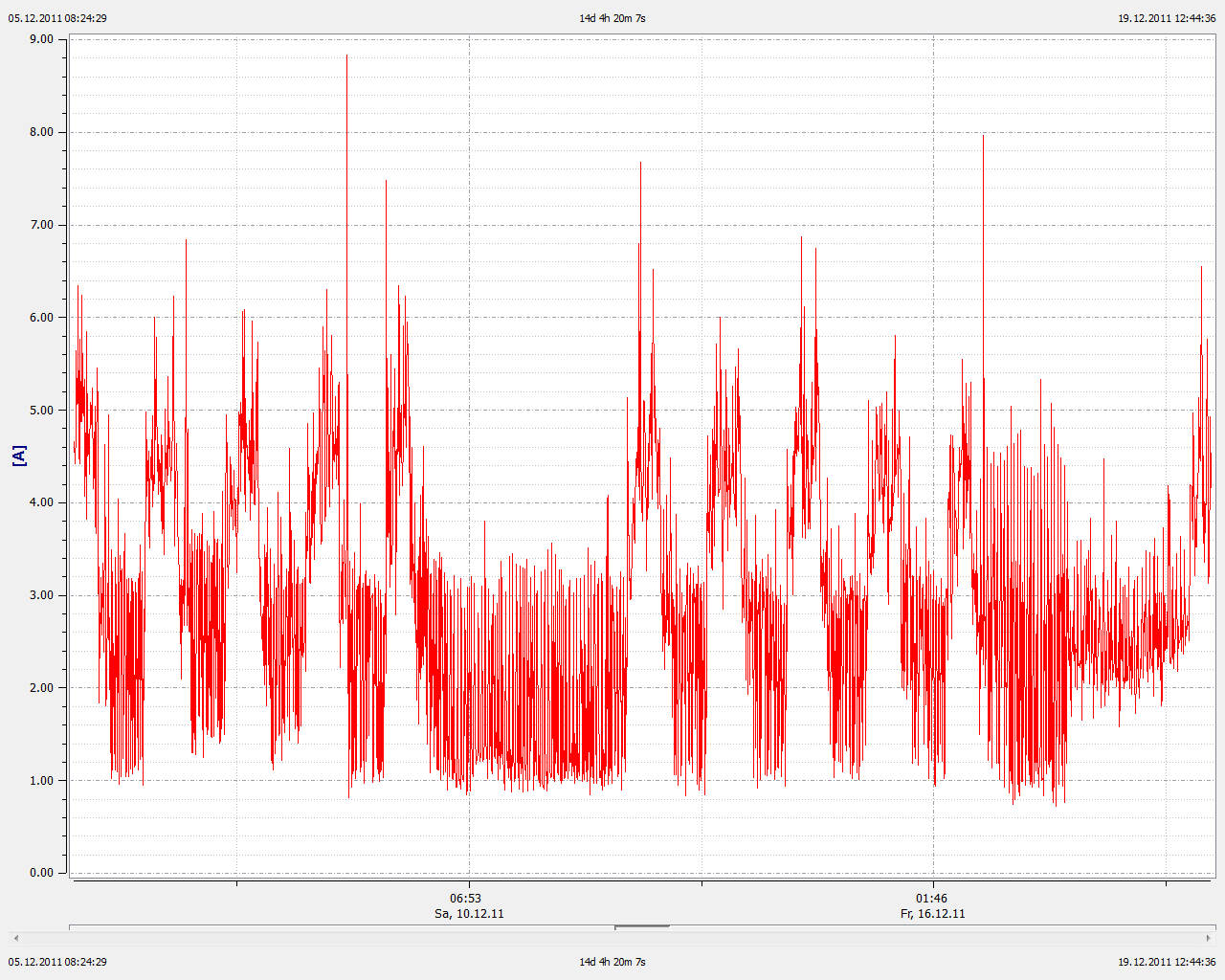Click the footer end timestamp 19.12.2011 12:44:36
This screenshot has width=1225, height=980.
coord(1167,962)
